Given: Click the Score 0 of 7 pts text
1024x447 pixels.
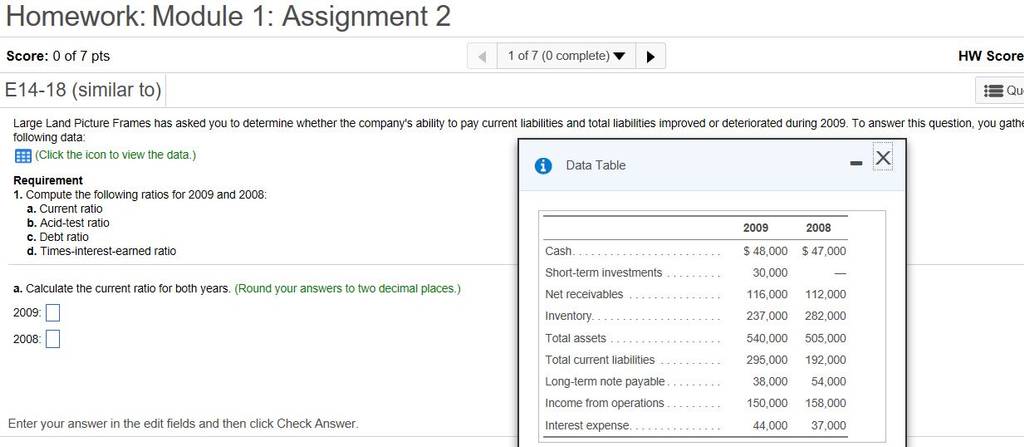Looking at the screenshot, I should click(58, 56).
